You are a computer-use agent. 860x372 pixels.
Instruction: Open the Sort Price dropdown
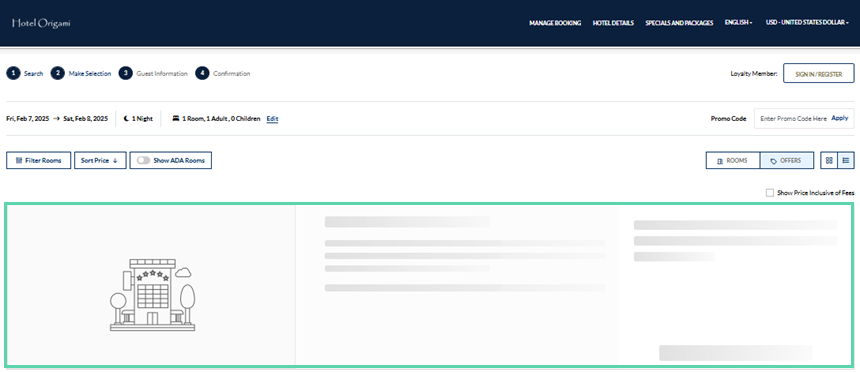click(100, 160)
